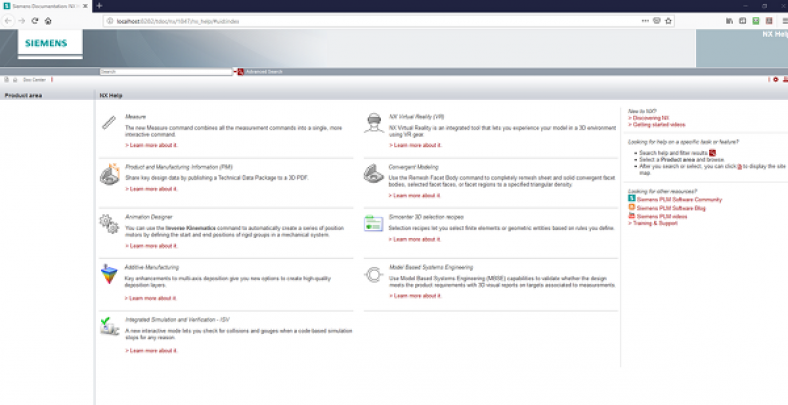Open the Doc Center link
The image size is (788, 405).
[34, 80]
